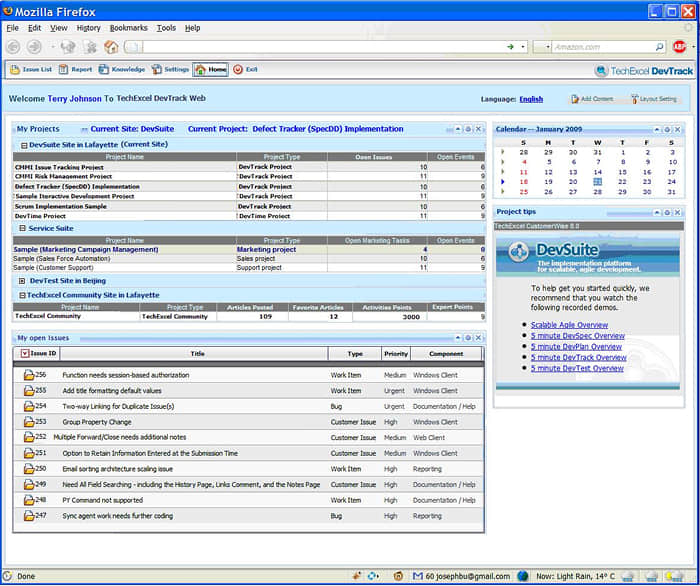Click calendar date 21 in January
Image resolution: width=700 pixels, height=586 pixels.
(x=597, y=182)
